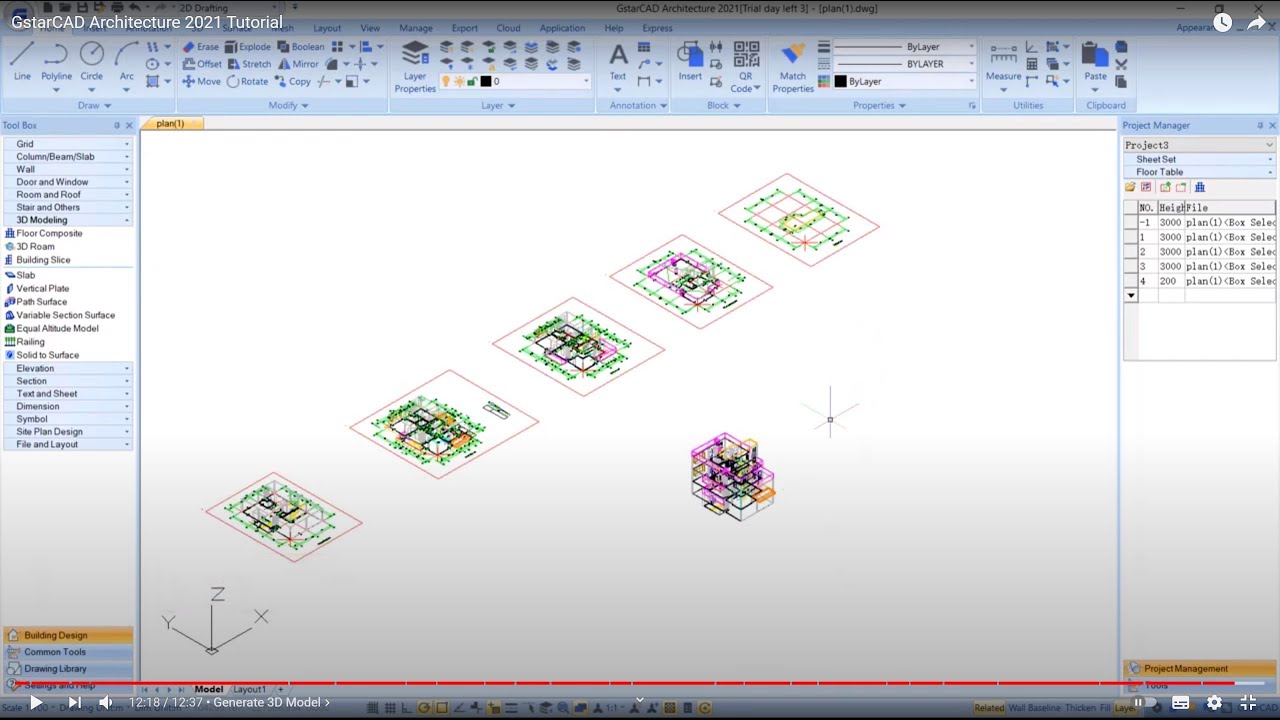Click the Copy tool in Modify
The image size is (1280, 720).
coord(292,81)
